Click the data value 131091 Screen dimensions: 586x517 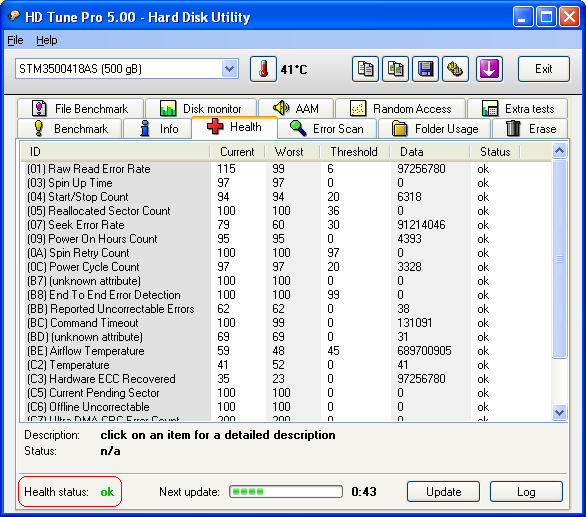(x=415, y=323)
